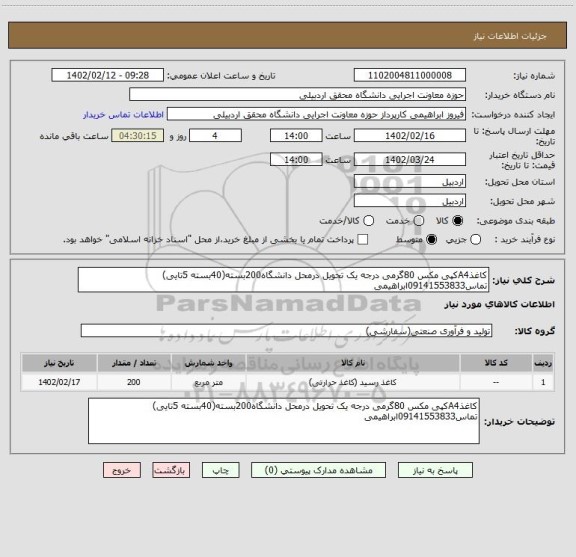Click quantity cell showing 200
The width and height of the screenshot is (576, 557).
tap(134, 382)
